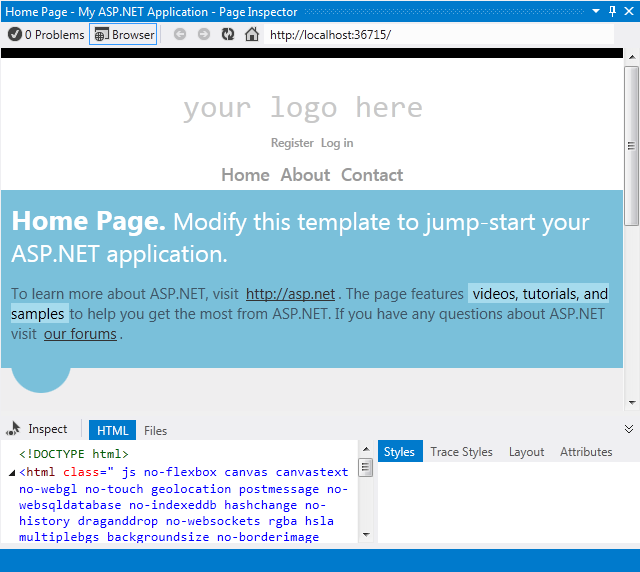Image resolution: width=640 pixels, height=572 pixels.
Task: Toggle the Browser view button
Action: (123, 35)
